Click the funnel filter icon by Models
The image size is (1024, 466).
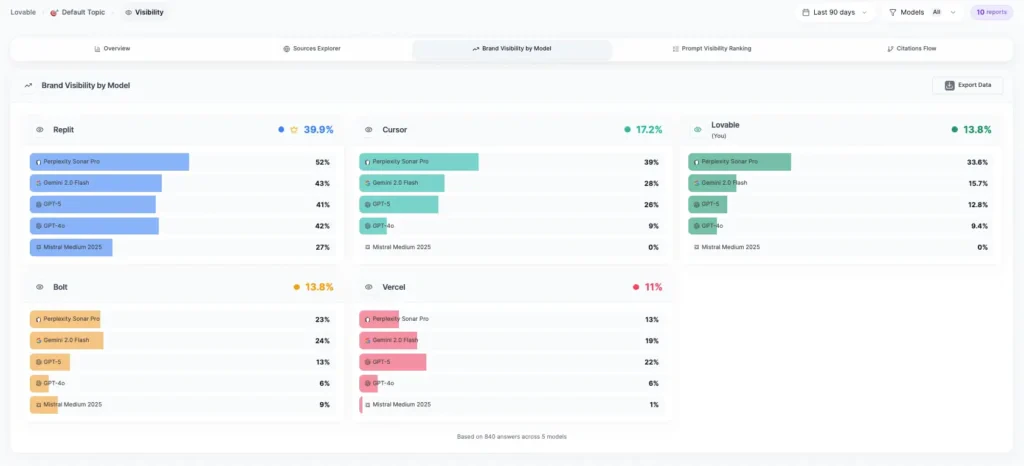[x=893, y=12]
